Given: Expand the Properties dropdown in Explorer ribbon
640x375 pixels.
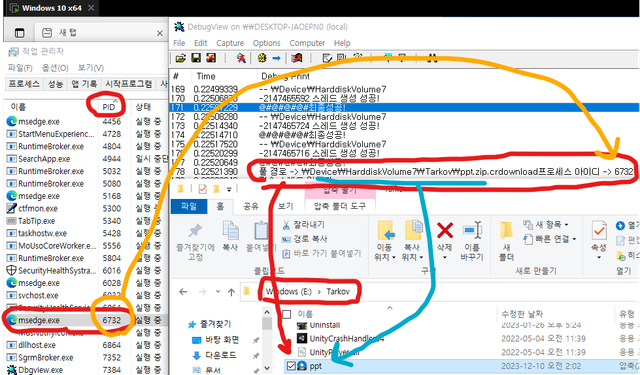Looking at the screenshot, I should [599, 257].
